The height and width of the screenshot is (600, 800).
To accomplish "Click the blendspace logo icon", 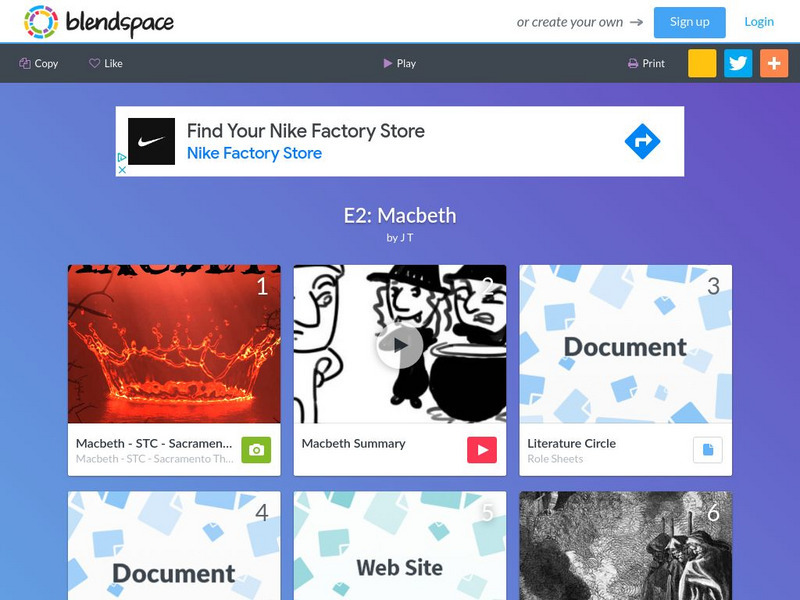I will [x=41, y=22].
